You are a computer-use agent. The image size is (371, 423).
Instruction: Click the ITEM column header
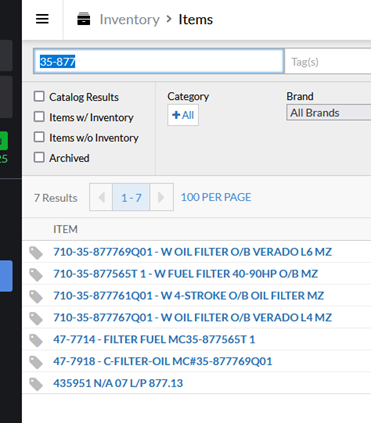pyautogui.click(x=65, y=229)
